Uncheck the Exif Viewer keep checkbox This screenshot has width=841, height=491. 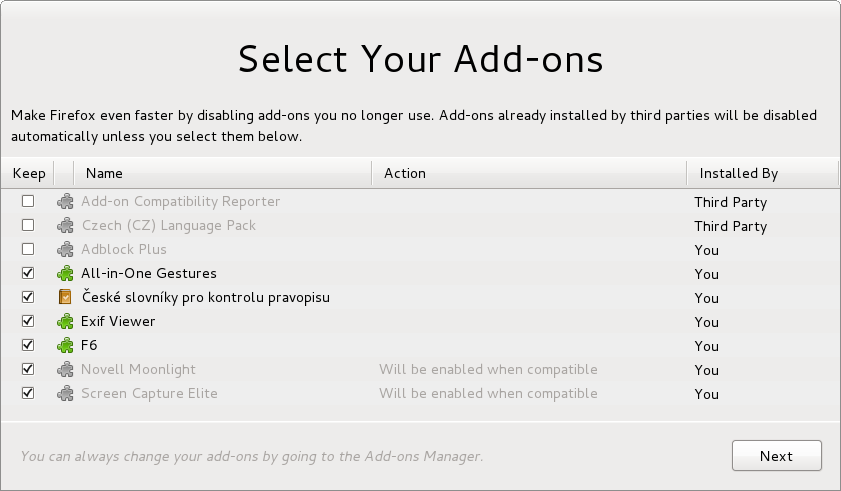pos(28,321)
